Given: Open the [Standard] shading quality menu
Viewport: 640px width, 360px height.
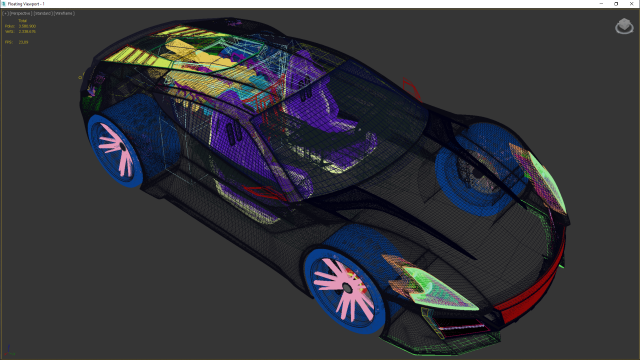Looking at the screenshot, I should pos(43,13).
